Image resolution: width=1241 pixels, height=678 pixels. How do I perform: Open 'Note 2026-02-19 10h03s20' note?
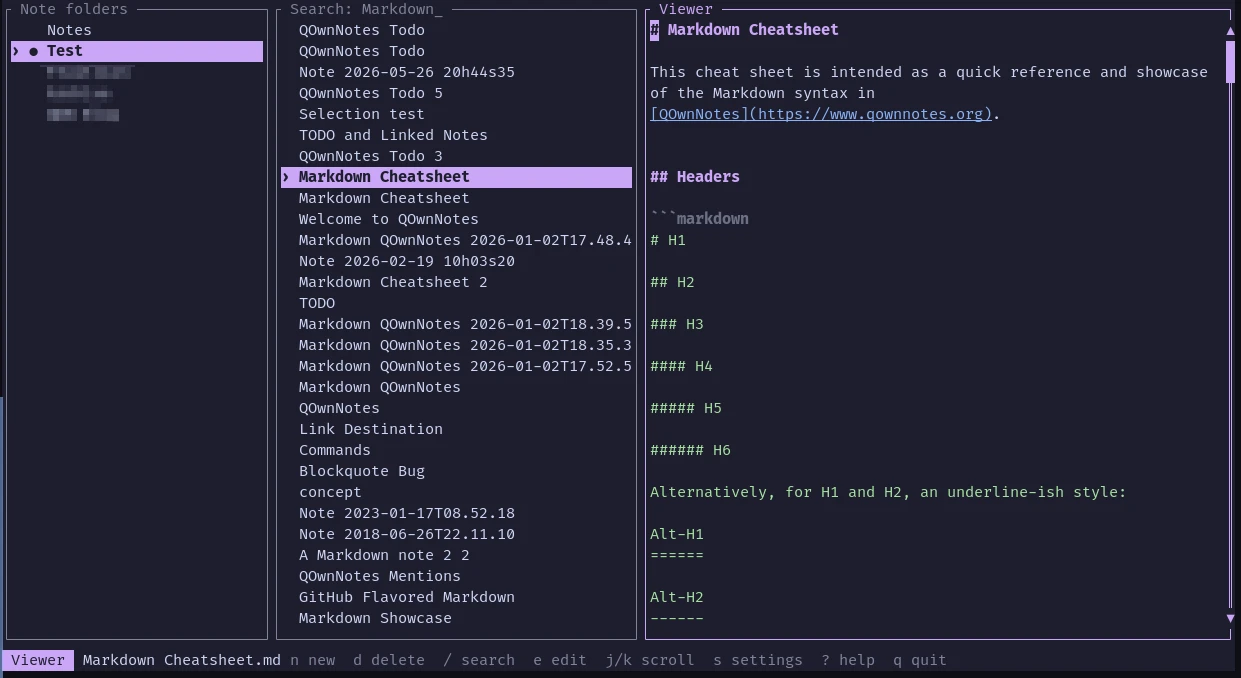pos(407,261)
